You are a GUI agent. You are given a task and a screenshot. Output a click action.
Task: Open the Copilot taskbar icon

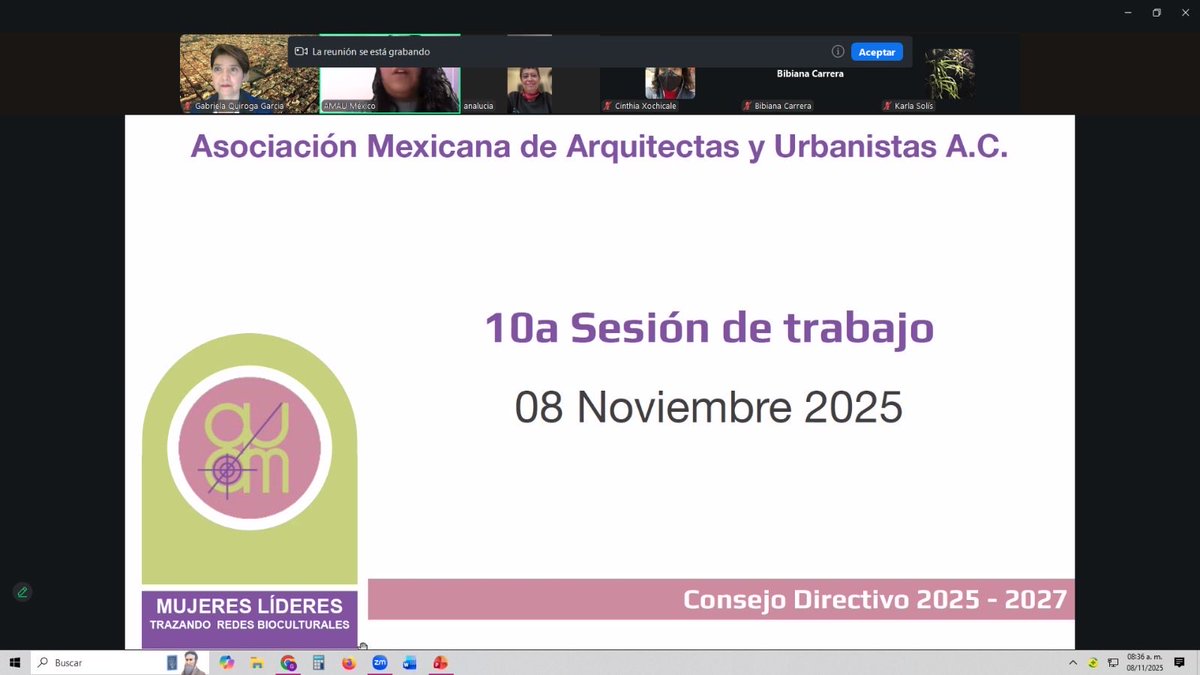click(x=227, y=663)
